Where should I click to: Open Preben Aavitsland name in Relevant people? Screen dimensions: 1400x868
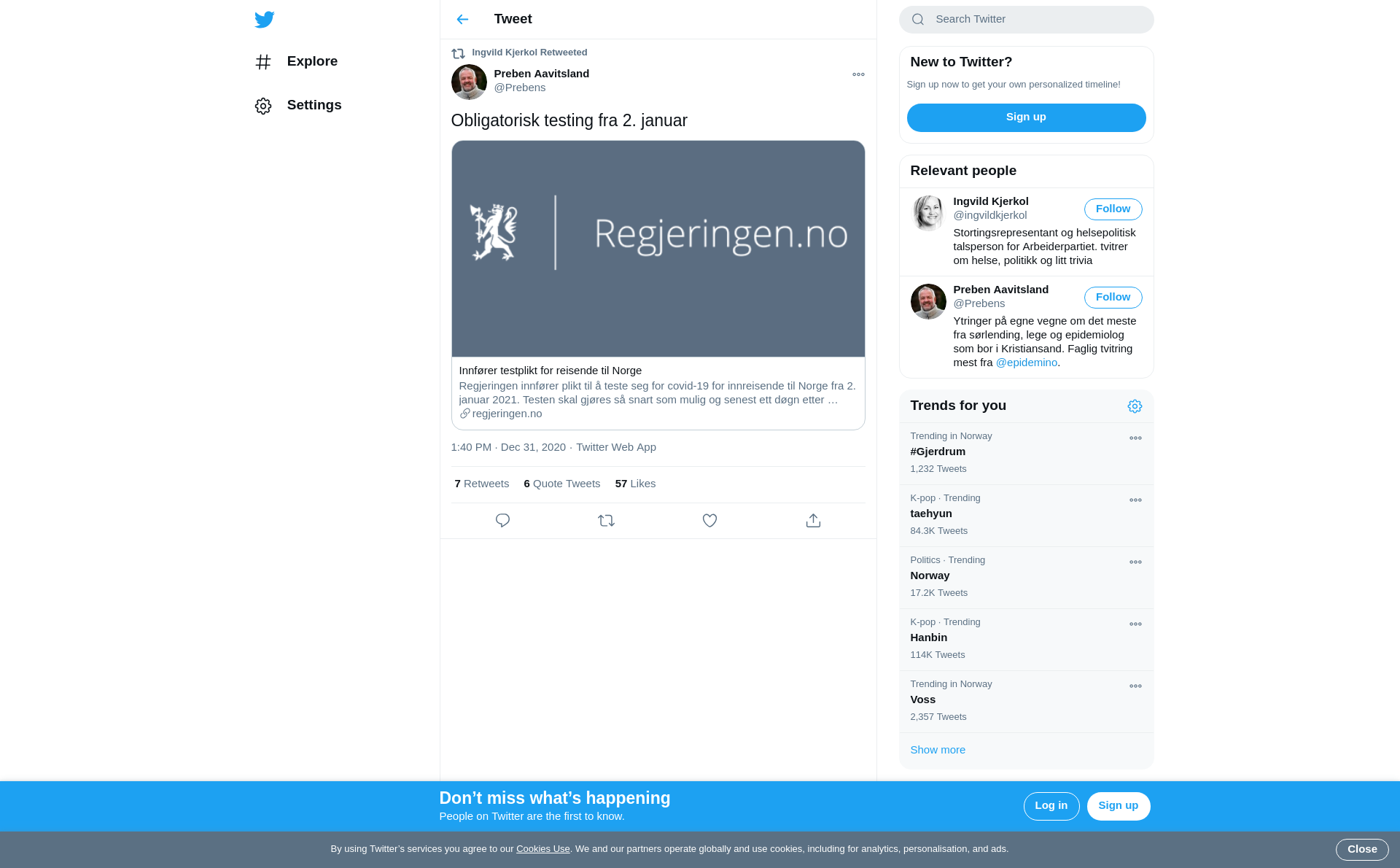pyautogui.click(x=1000, y=290)
